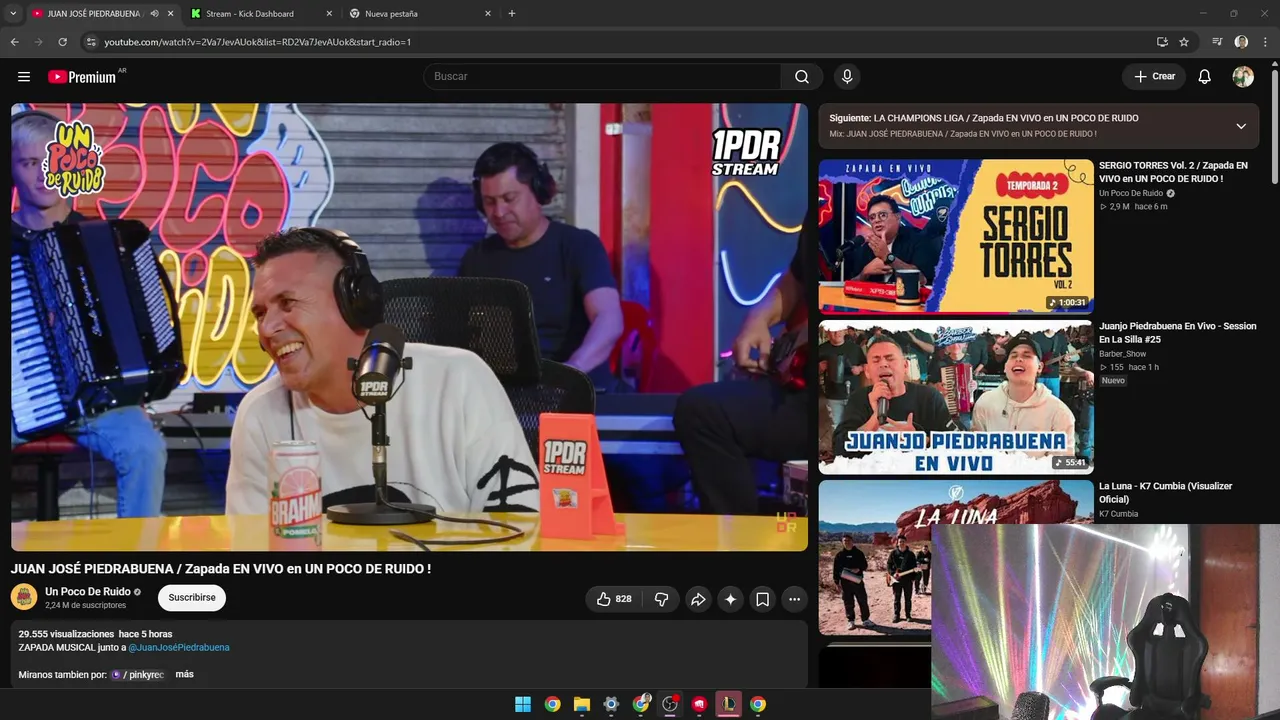This screenshot has width=1280, height=720.
Task: Open the Sergio Torres Vol 2 thumbnail
Action: tap(956, 236)
